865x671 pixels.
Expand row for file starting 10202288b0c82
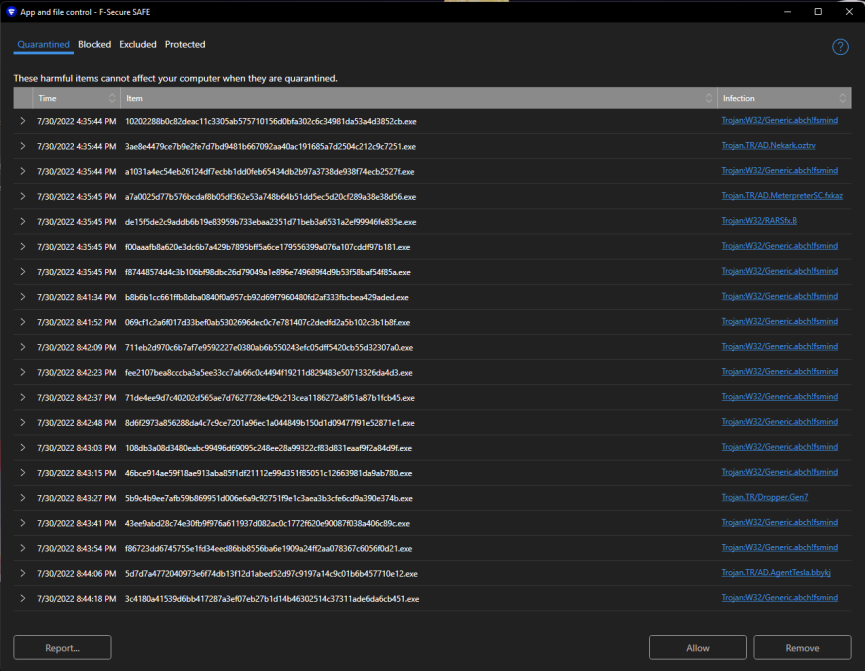[23, 121]
